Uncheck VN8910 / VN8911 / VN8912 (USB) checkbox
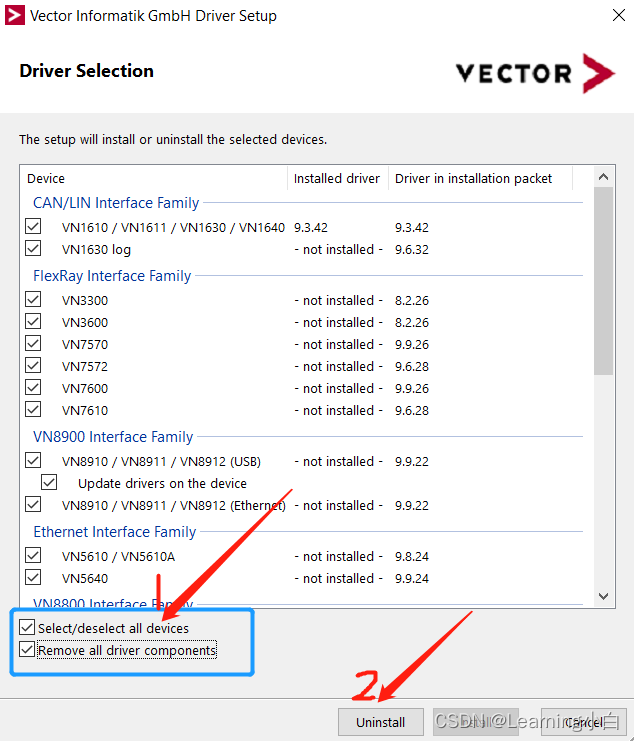The height and width of the screenshot is (741, 634). (33, 460)
